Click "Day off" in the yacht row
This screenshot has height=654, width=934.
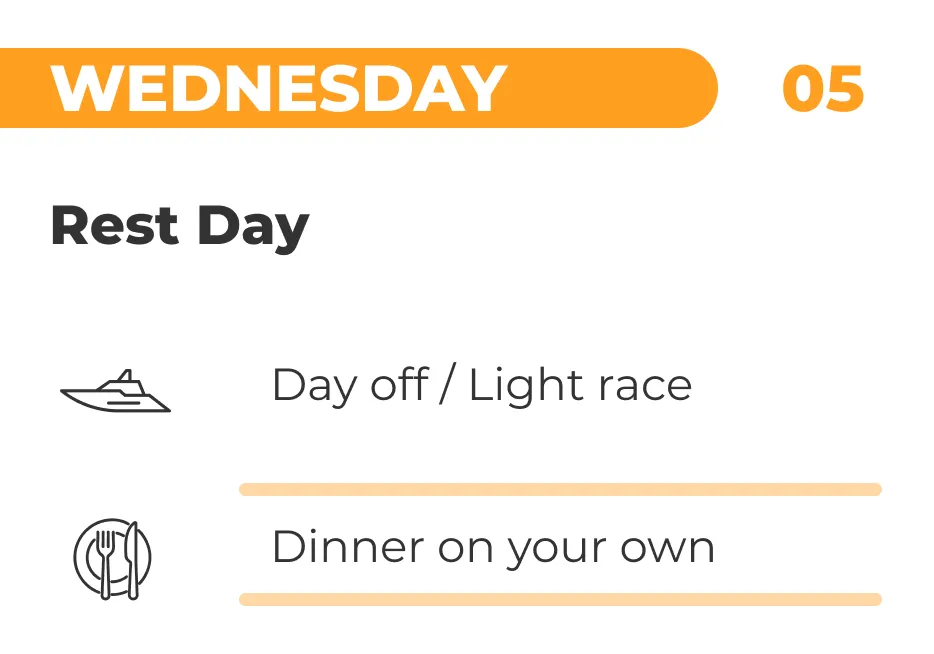click(x=350, y=385)
